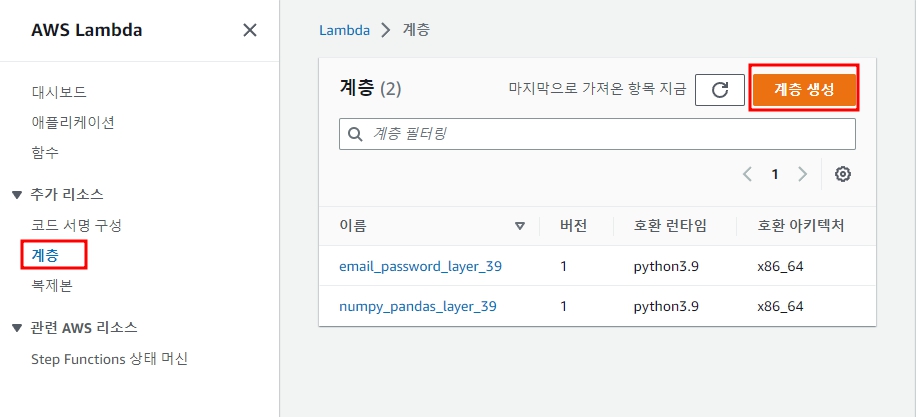The width and height of the screenshot is (919, 417).
Task: Click x86_64 in the email_password_layer_39 row
Action: pos(780,266)
